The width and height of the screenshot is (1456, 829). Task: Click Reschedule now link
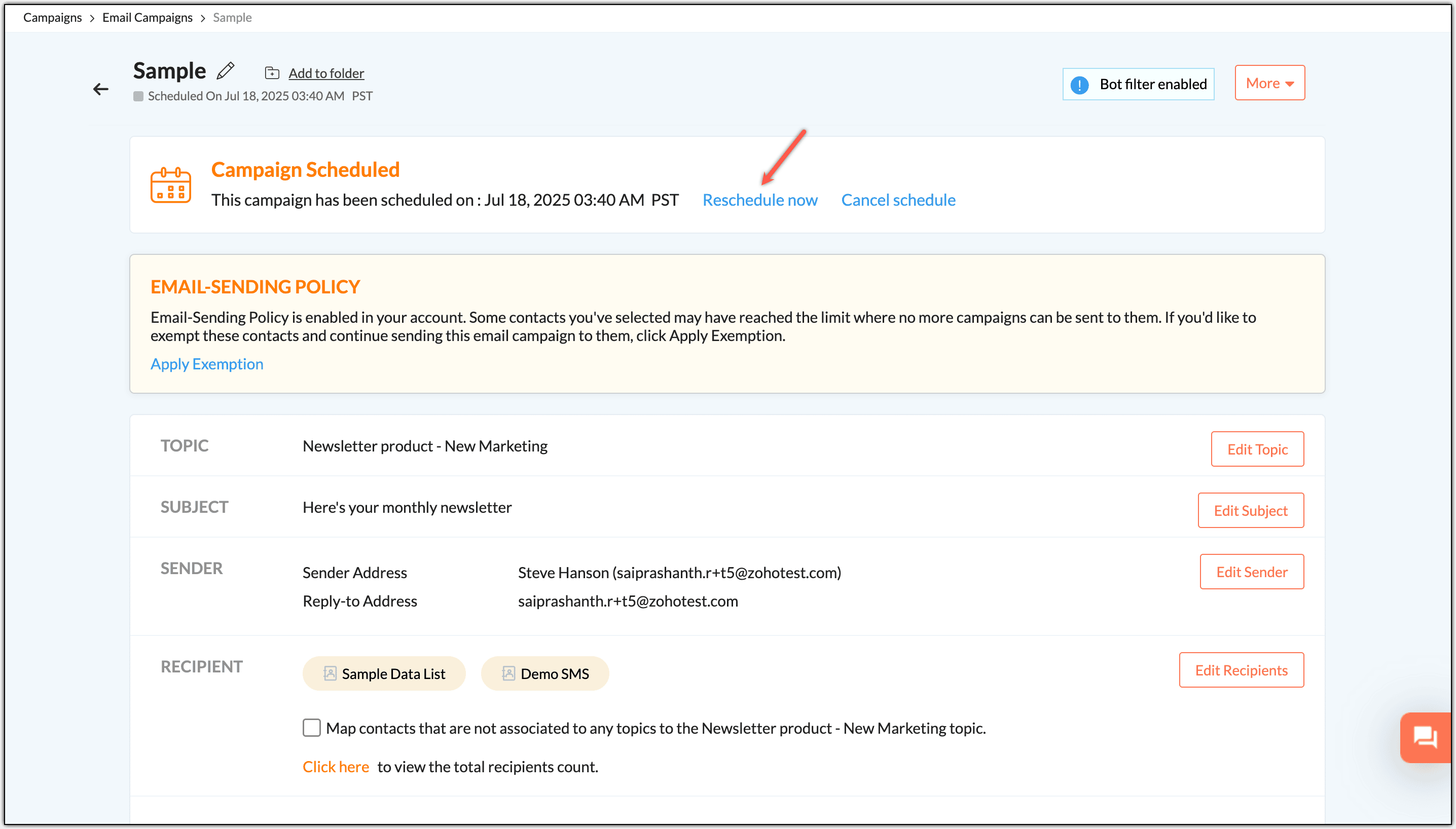coord(759,200)
